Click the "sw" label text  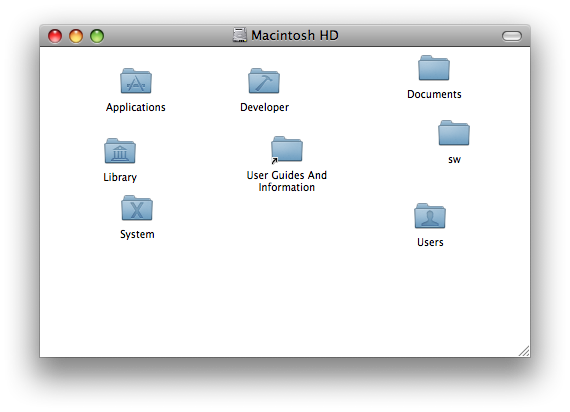coord(454,160)
